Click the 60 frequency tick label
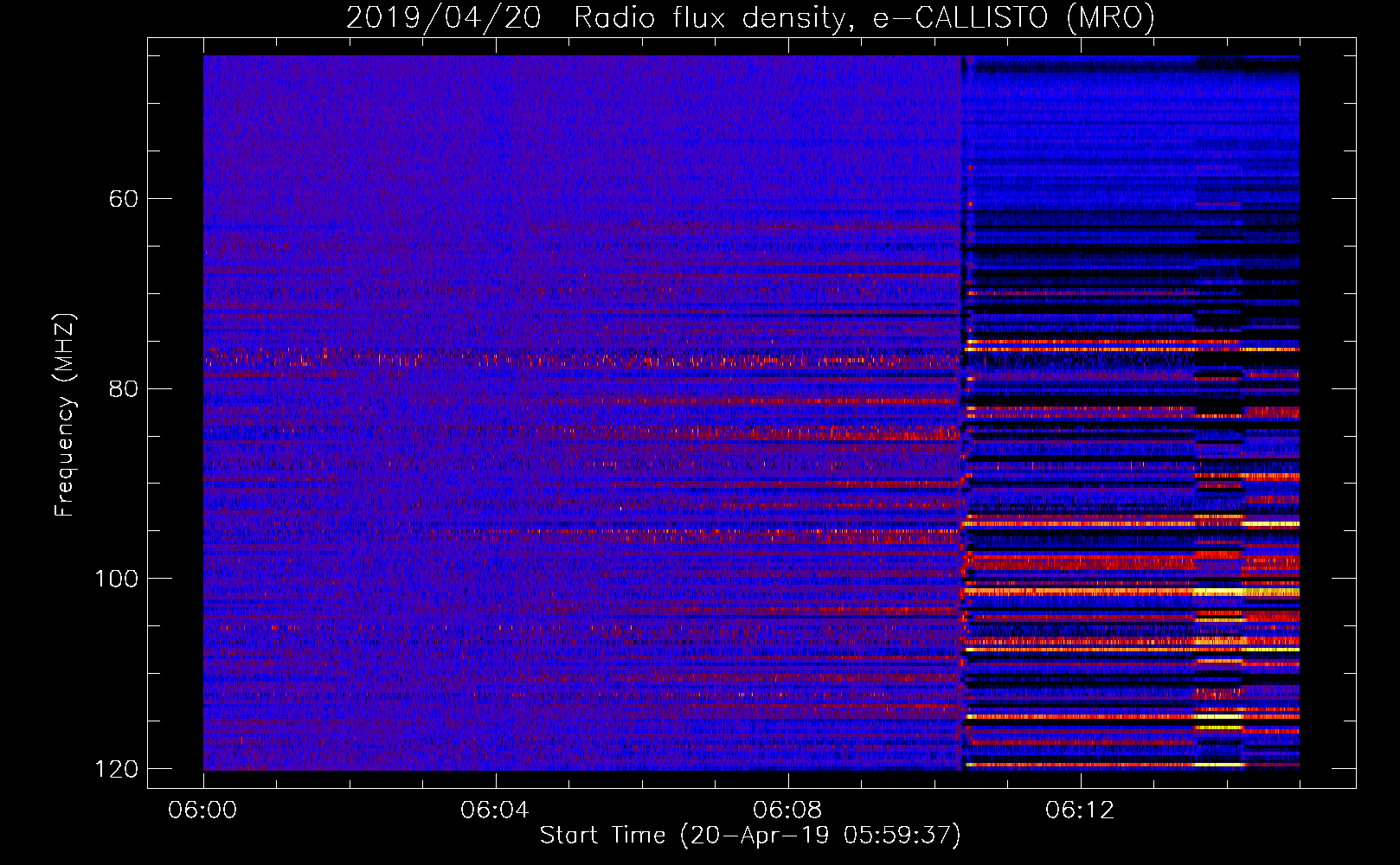Screen dimensions: 1400x865 (x=123, y=199)
